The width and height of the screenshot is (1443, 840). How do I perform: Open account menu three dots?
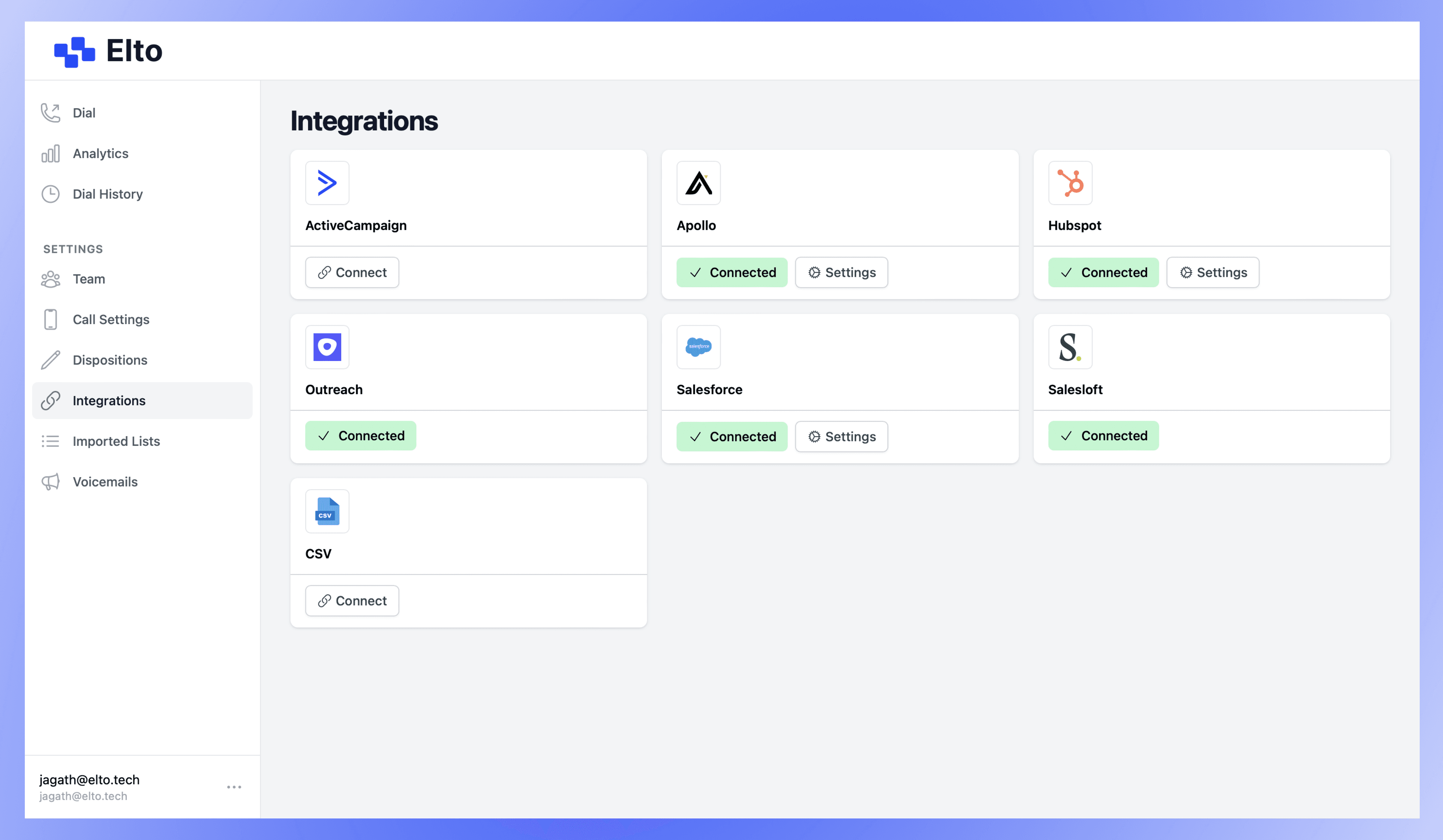pyautogui.click(x=234, y=787)
